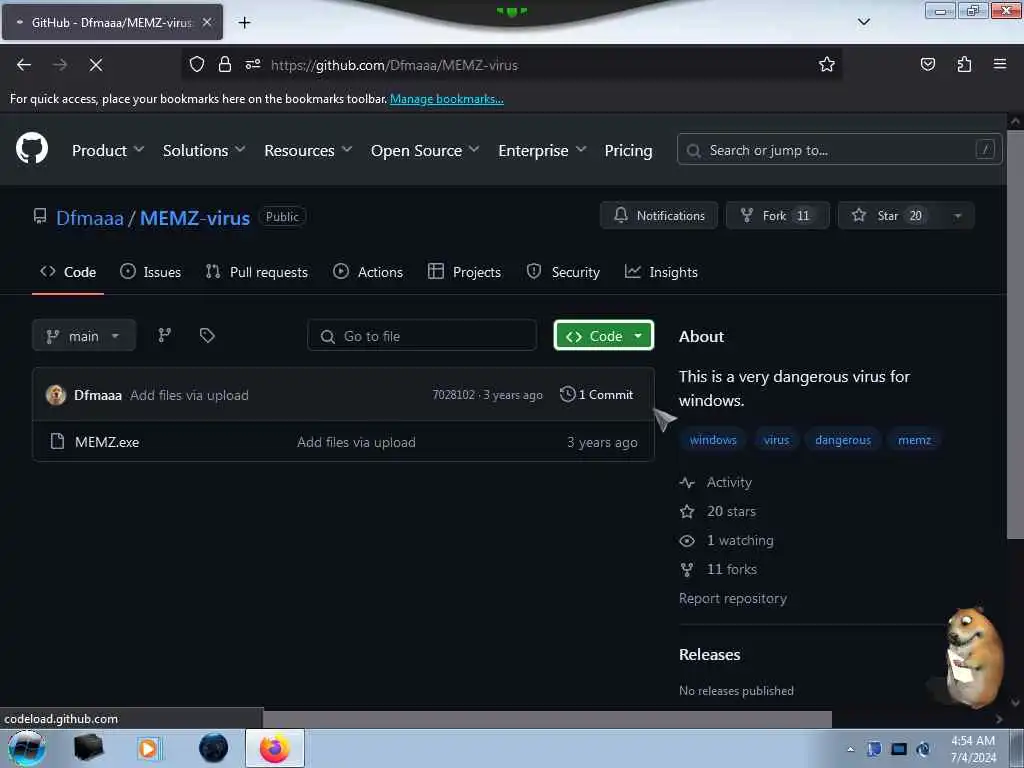
Task: Click the Manage bookmarks link
Action: (447, 99)
